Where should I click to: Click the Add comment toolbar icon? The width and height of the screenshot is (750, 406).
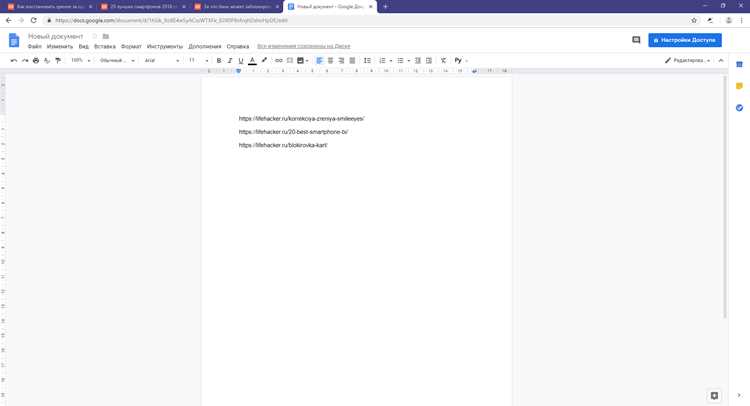[x=290, y=60]
